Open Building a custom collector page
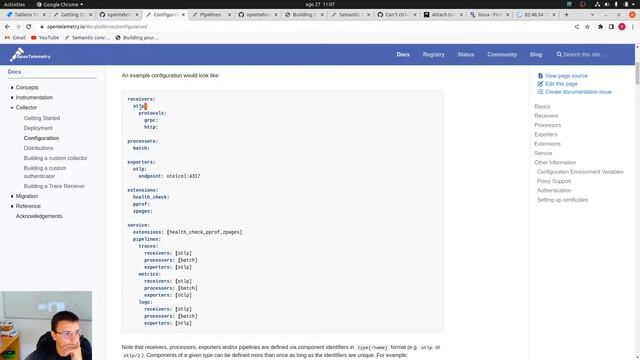 (x=56, y=158)
